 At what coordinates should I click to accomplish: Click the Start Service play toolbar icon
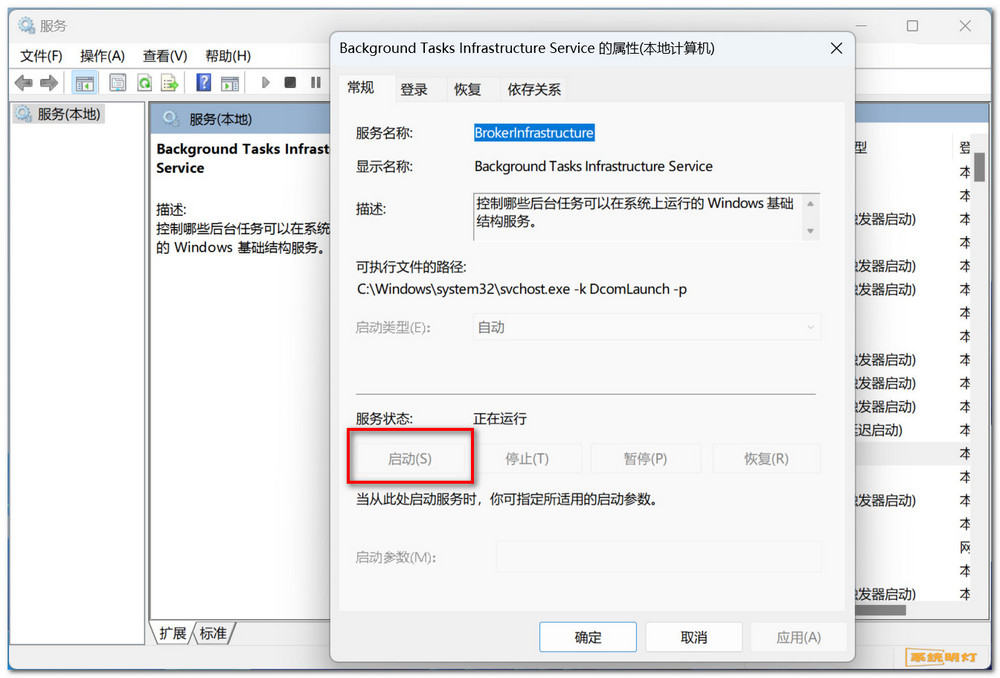266,82
